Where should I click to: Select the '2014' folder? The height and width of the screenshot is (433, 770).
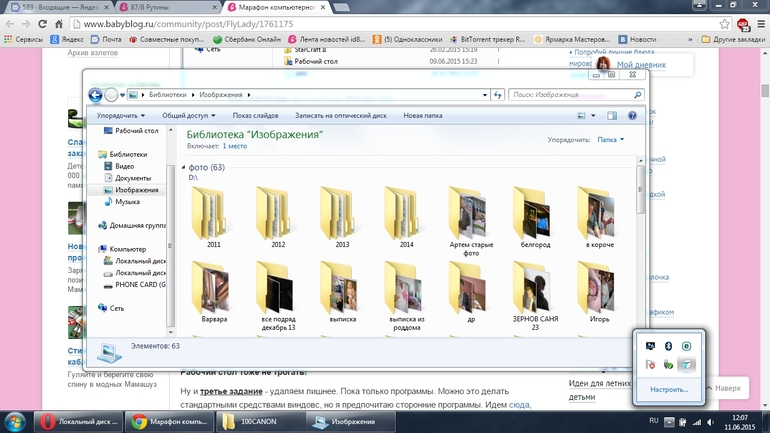(x=407, y=217)
